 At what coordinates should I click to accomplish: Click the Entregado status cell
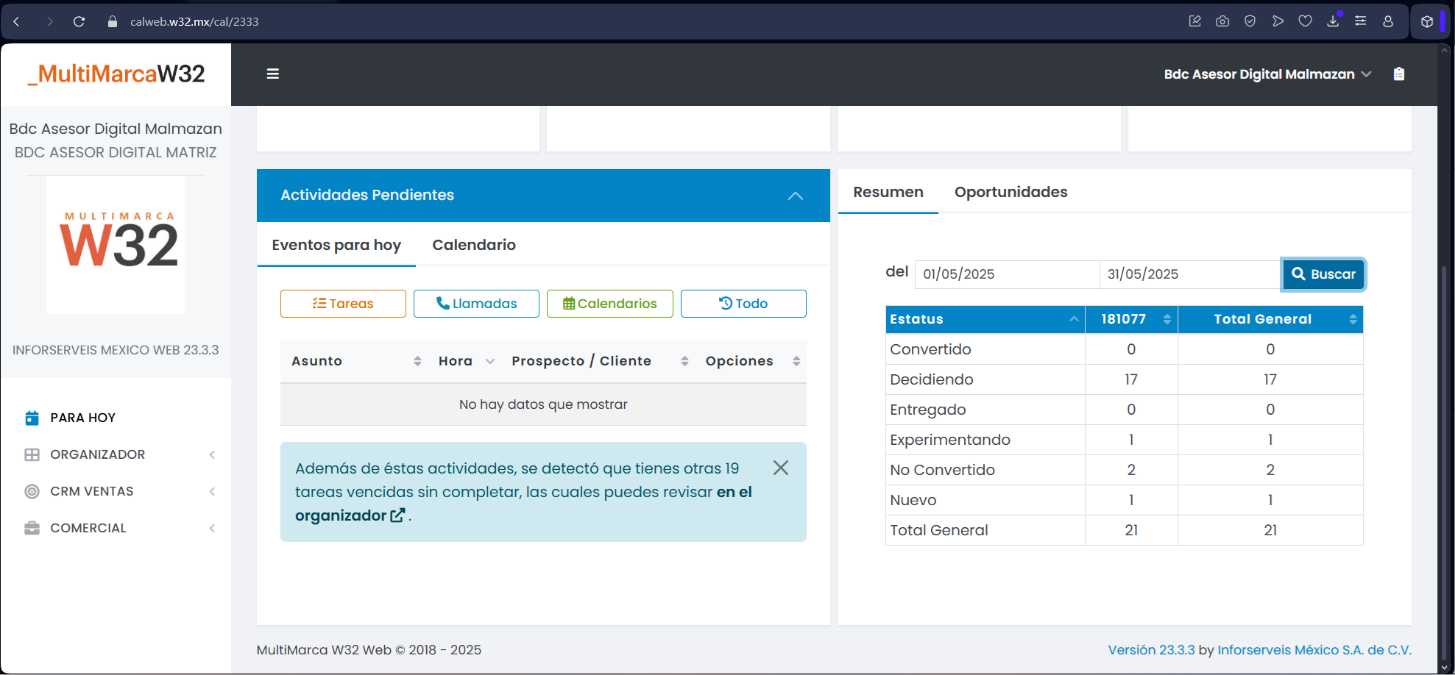coord(985,410)
